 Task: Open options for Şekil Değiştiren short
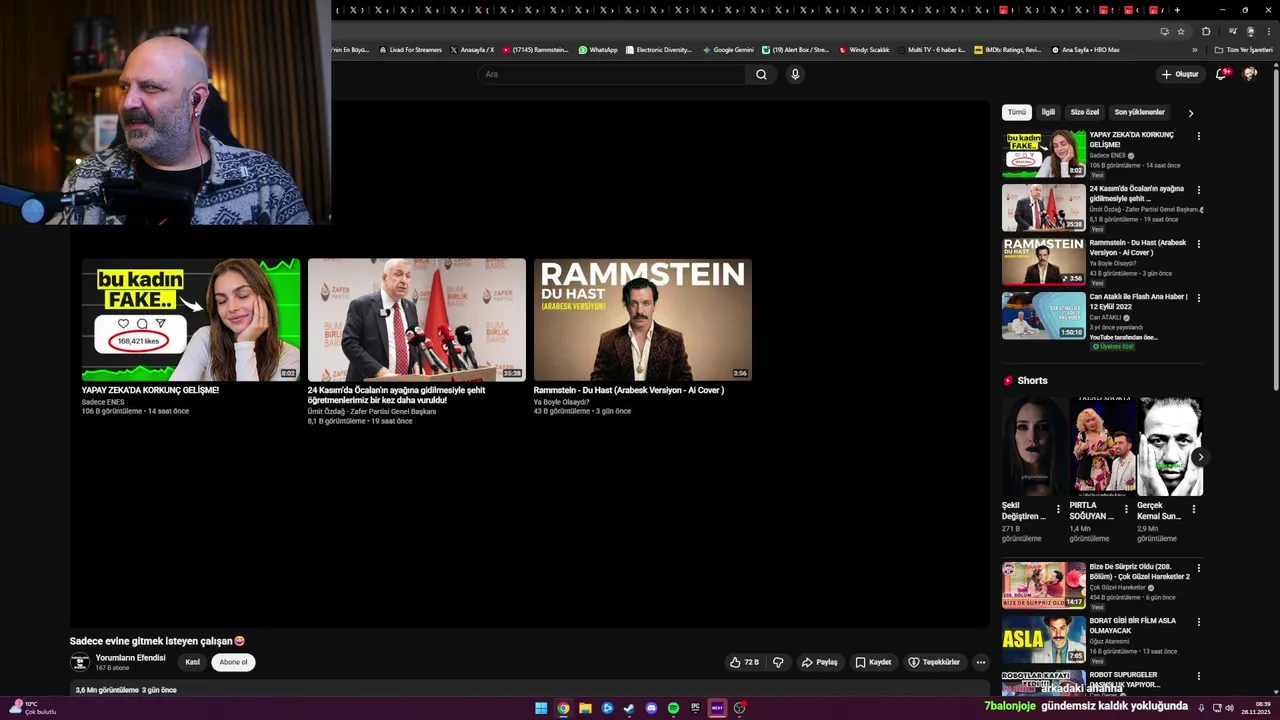(1059, 509)
